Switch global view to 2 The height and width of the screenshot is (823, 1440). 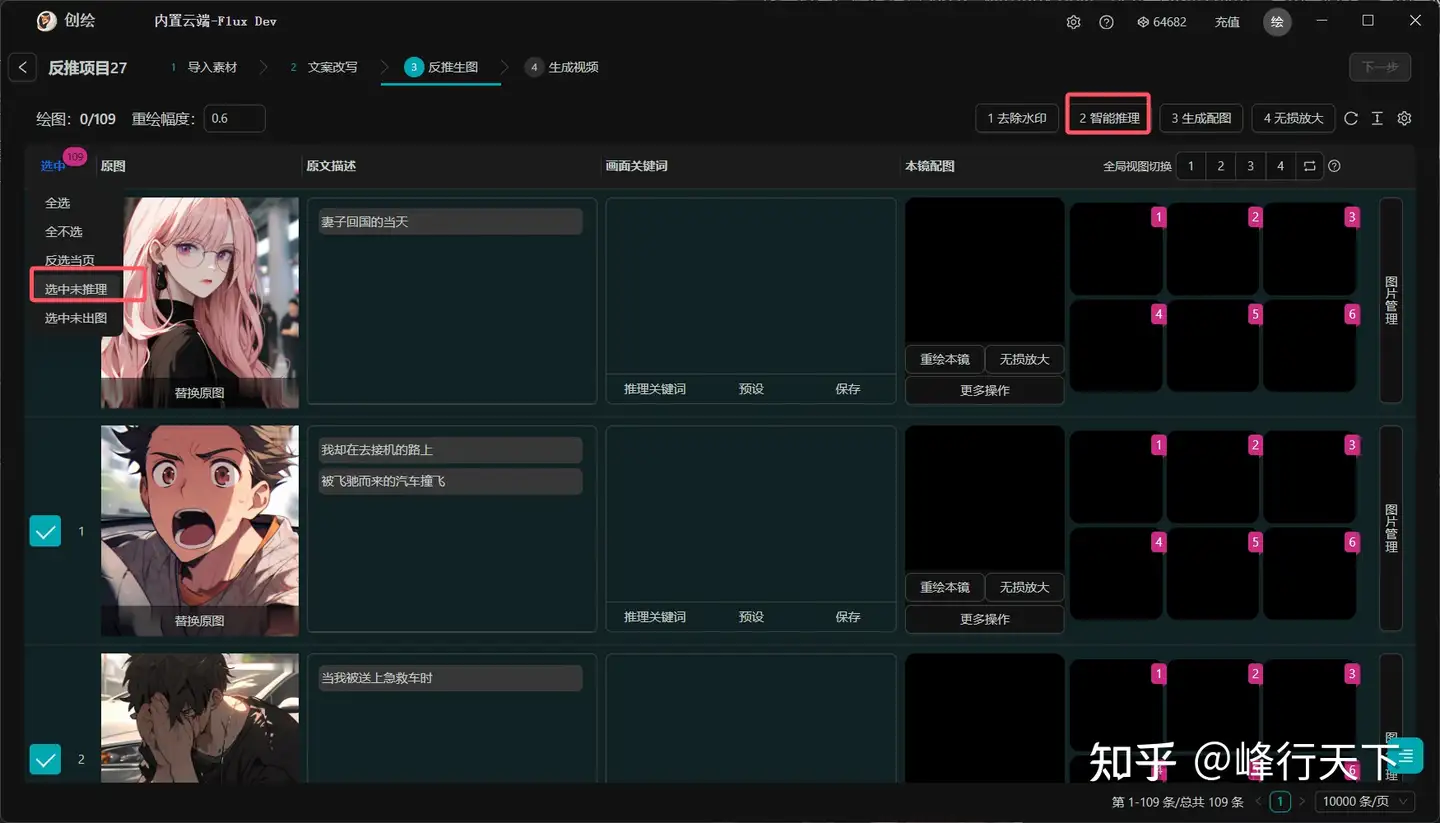click(x=1221, y=166)
